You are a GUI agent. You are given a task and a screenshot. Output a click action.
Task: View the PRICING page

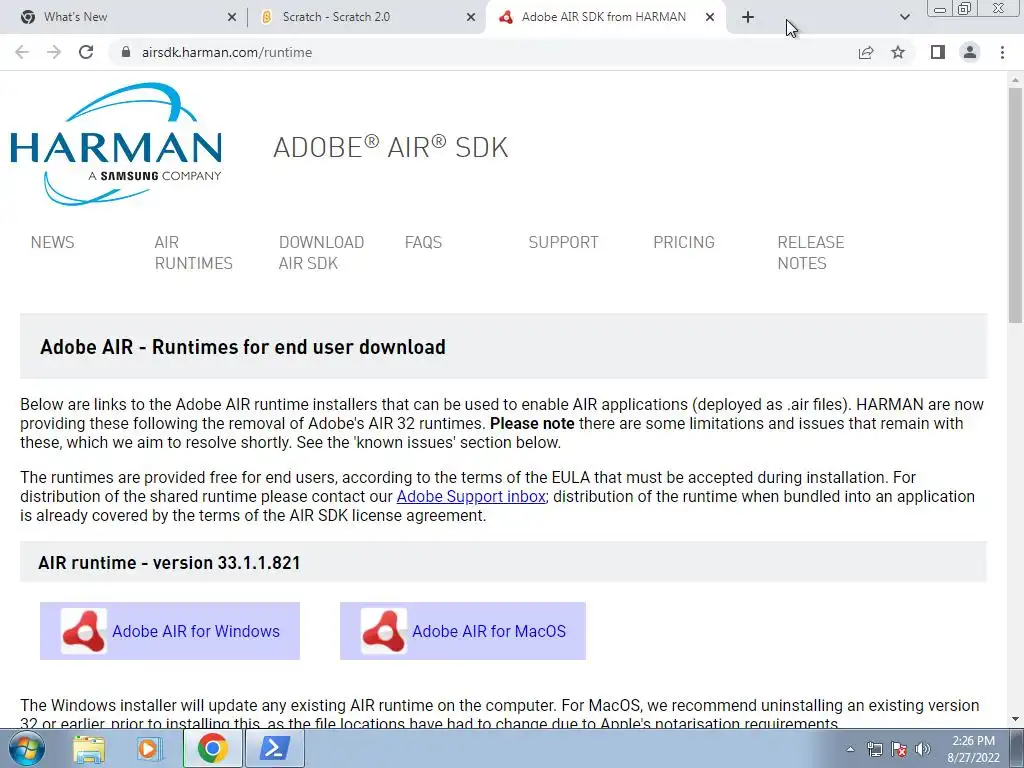[684, 242]
